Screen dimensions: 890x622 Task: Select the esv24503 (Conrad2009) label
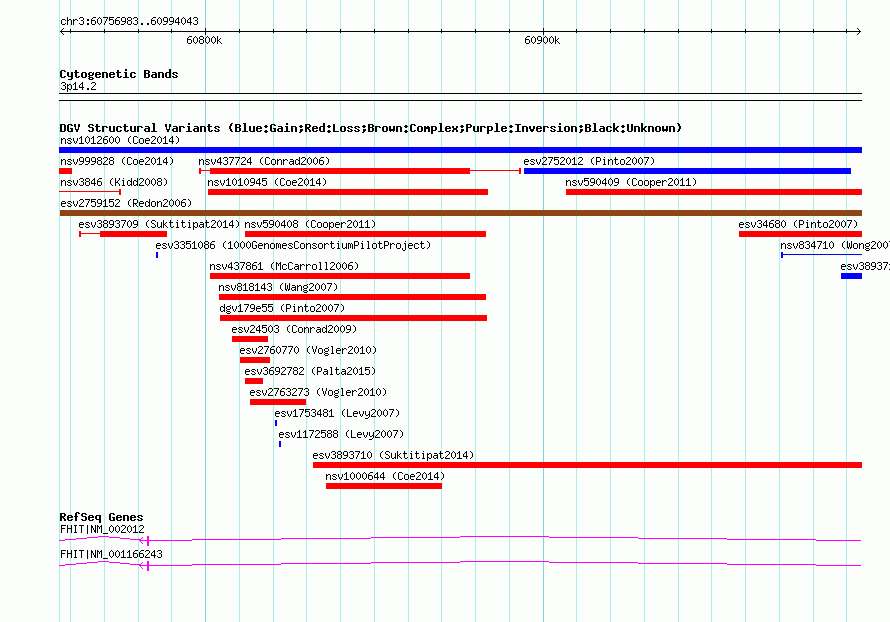click(294, 329)
